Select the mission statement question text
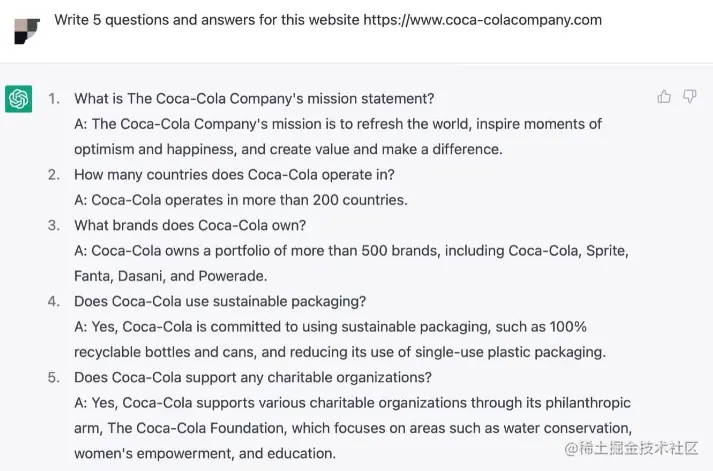 [254, 99]
